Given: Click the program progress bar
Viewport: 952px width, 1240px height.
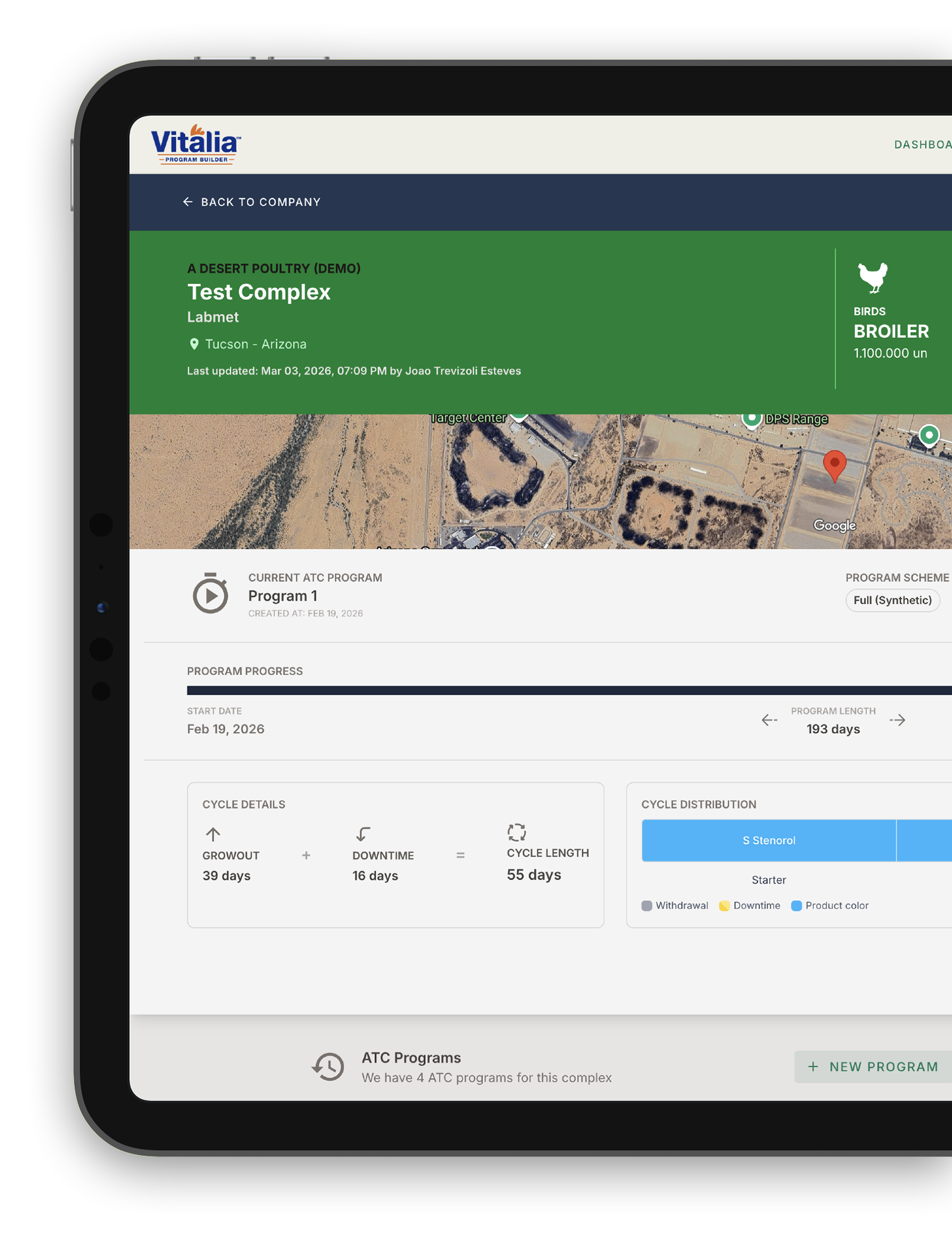Looking at the screenshot, I should (x=569, y=691).
